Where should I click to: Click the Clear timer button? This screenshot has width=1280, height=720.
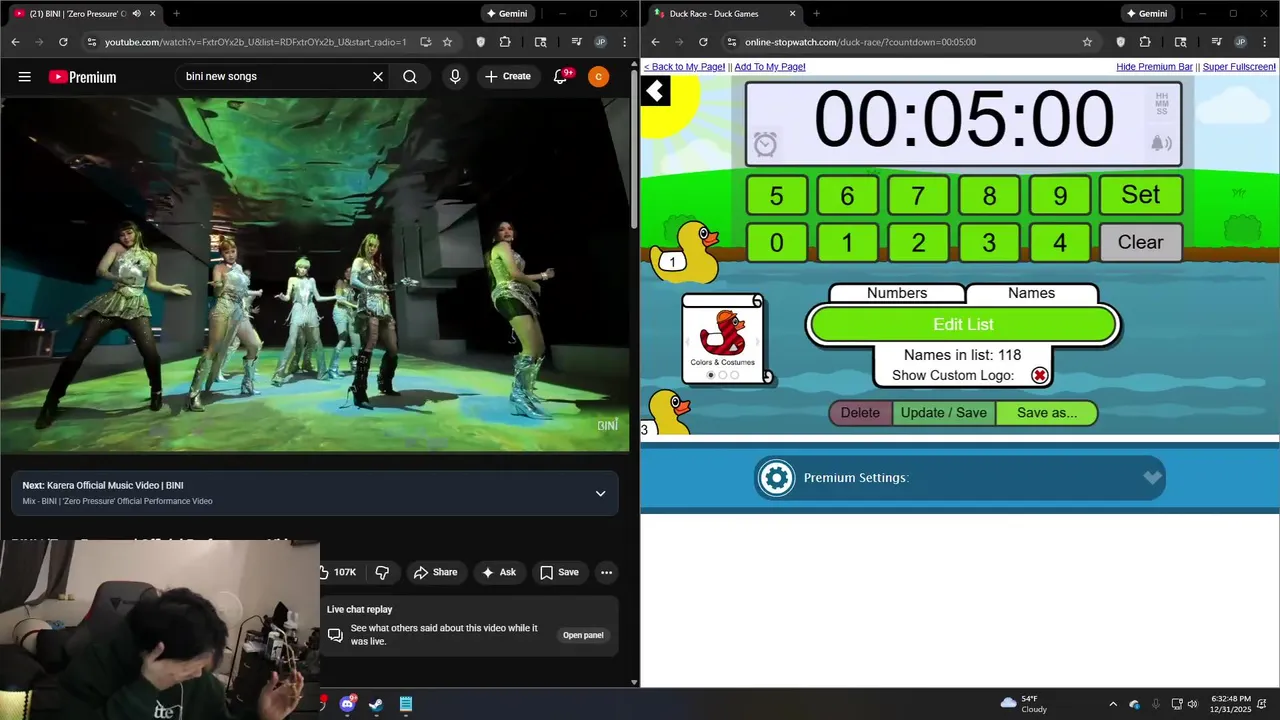point(1140,242)
